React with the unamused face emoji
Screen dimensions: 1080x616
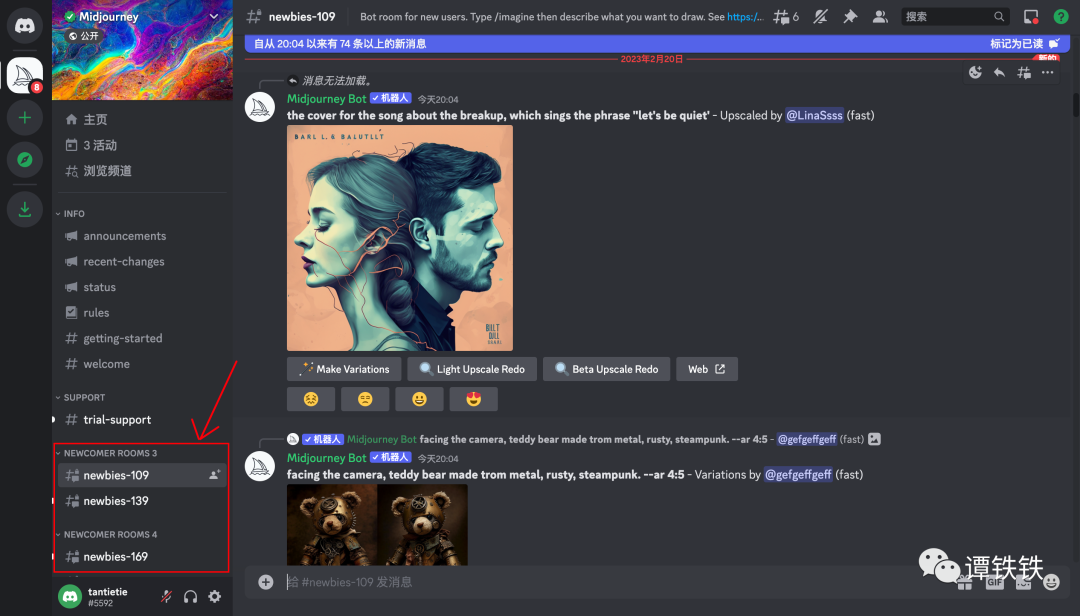click(365, 399)
